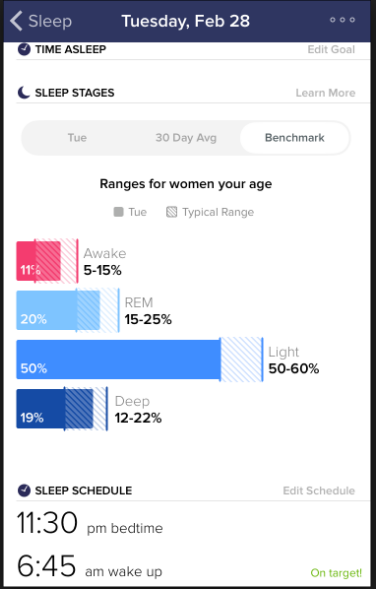Switch to the 30 Day Avg view
The image size is (376, 589).
pyautogui.click(x=186, y=137)
